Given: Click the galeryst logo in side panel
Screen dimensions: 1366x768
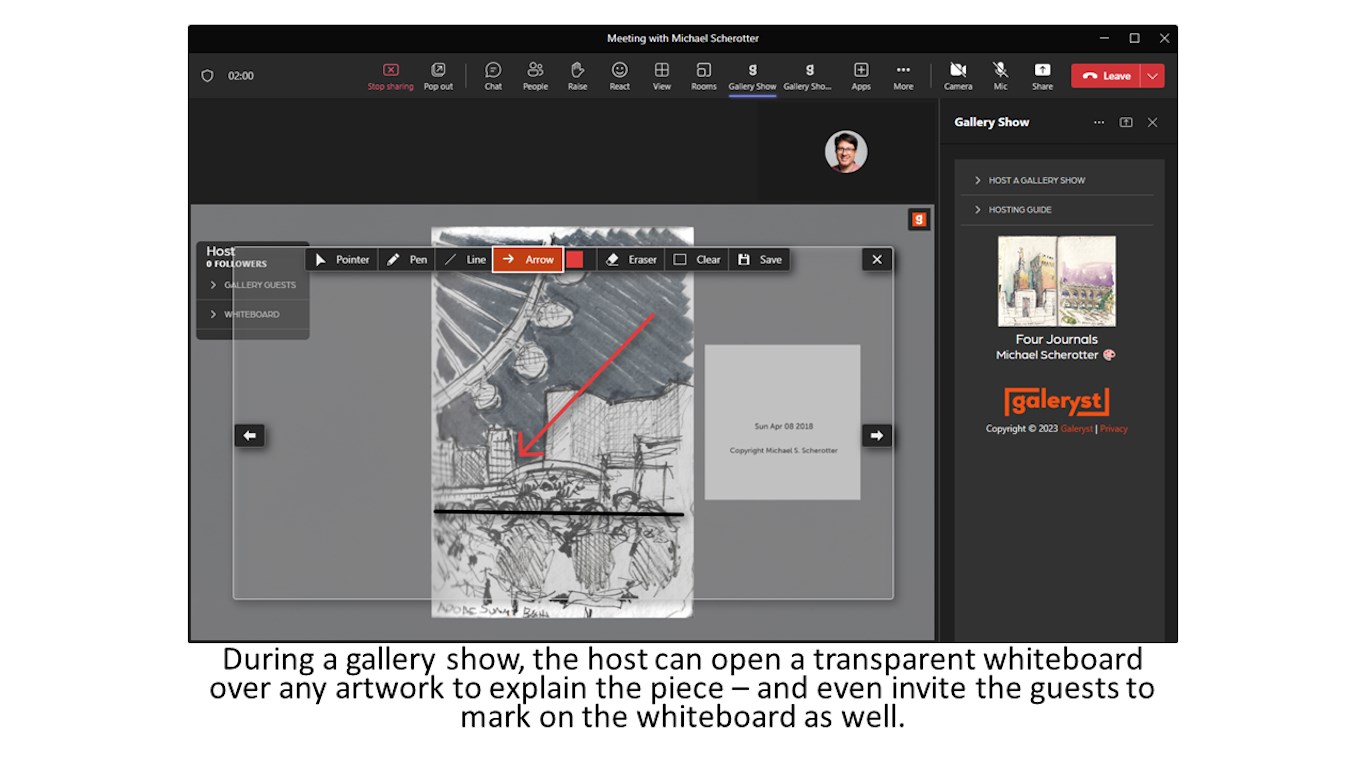Looking at the screenshot, I should pos(1057,402).
